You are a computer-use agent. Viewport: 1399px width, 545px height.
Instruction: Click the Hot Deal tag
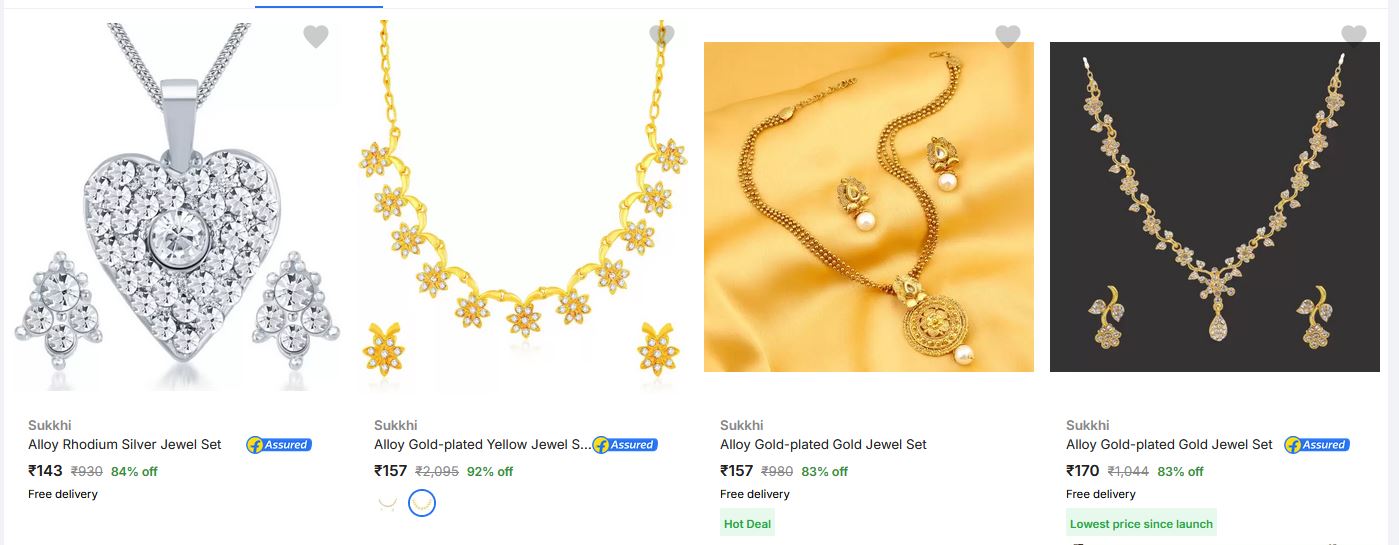pos(748,523)
